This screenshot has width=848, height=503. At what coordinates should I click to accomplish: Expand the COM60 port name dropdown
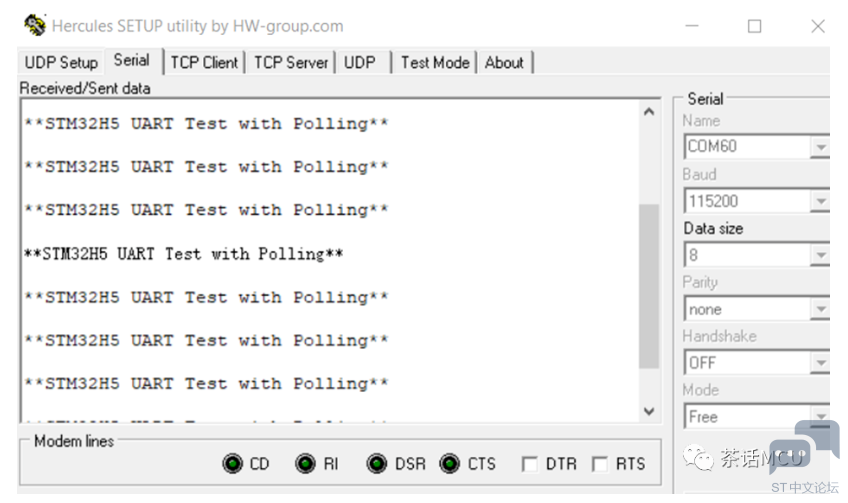[820, 147]
